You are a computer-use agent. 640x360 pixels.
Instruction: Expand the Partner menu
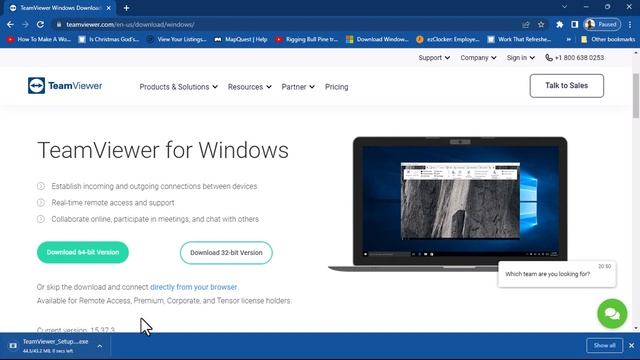pyautogui.click(x=298, y=87)
